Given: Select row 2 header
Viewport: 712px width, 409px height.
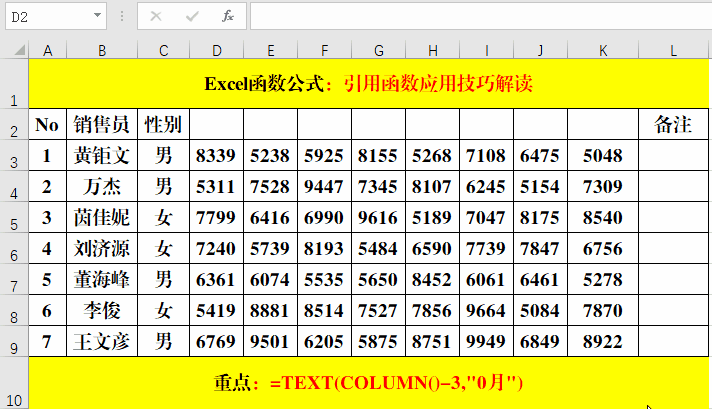Looking at the screenshot, I should pos(15,127).
